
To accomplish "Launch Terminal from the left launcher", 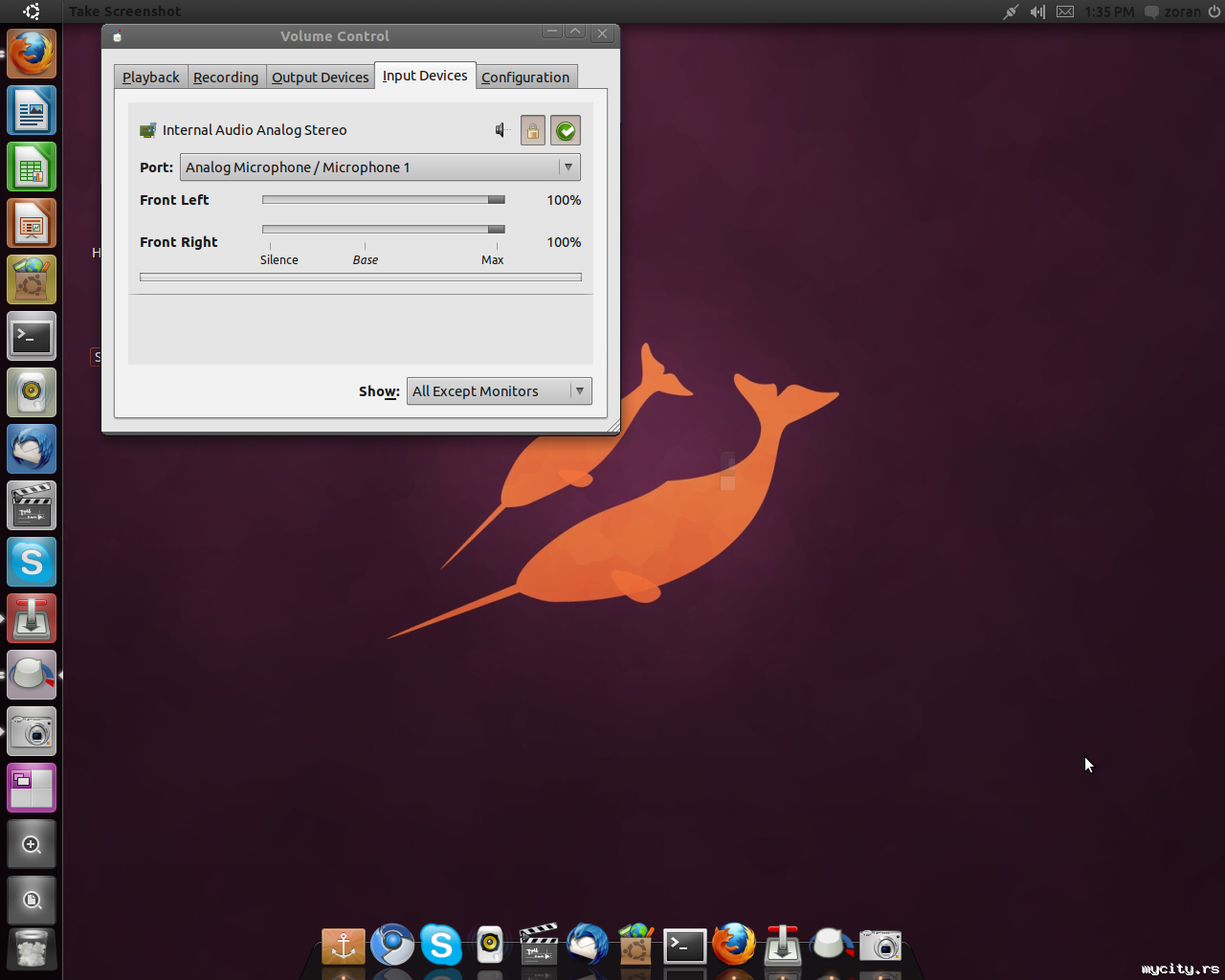I will pos(32,337).
